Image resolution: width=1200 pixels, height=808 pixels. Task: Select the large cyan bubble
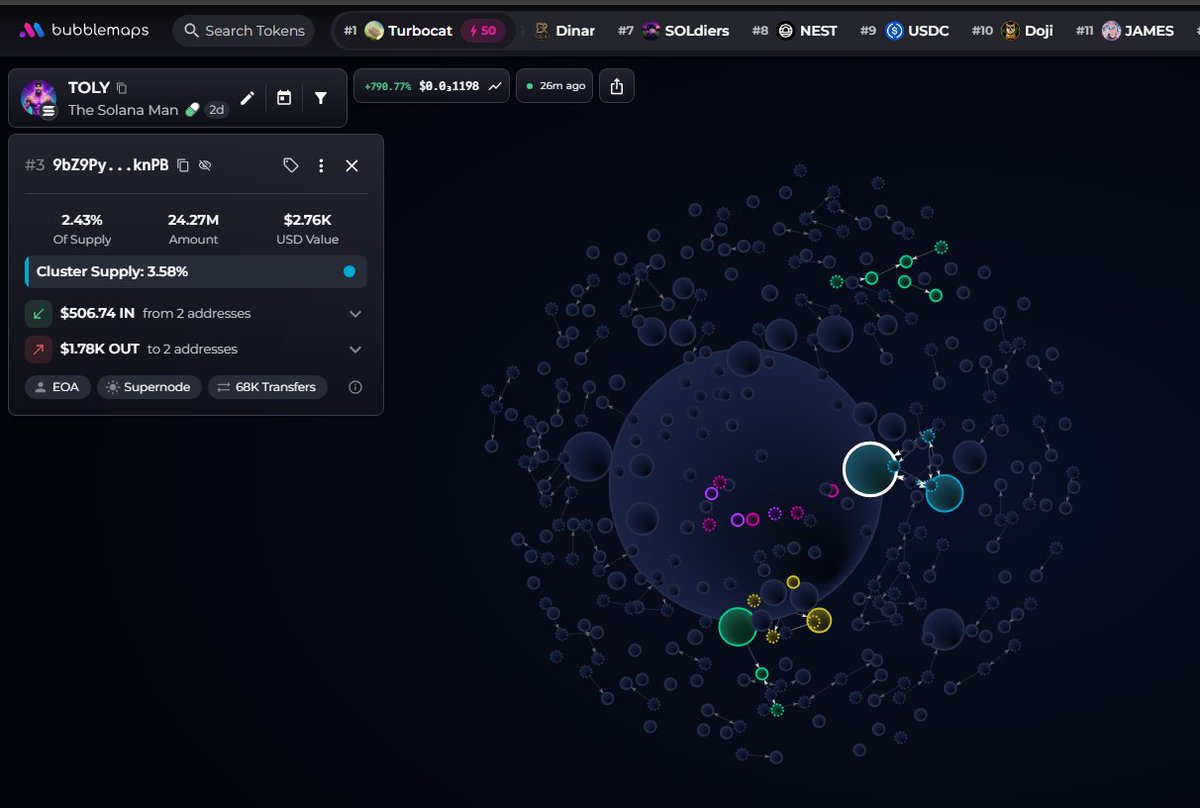coord(944,493)
